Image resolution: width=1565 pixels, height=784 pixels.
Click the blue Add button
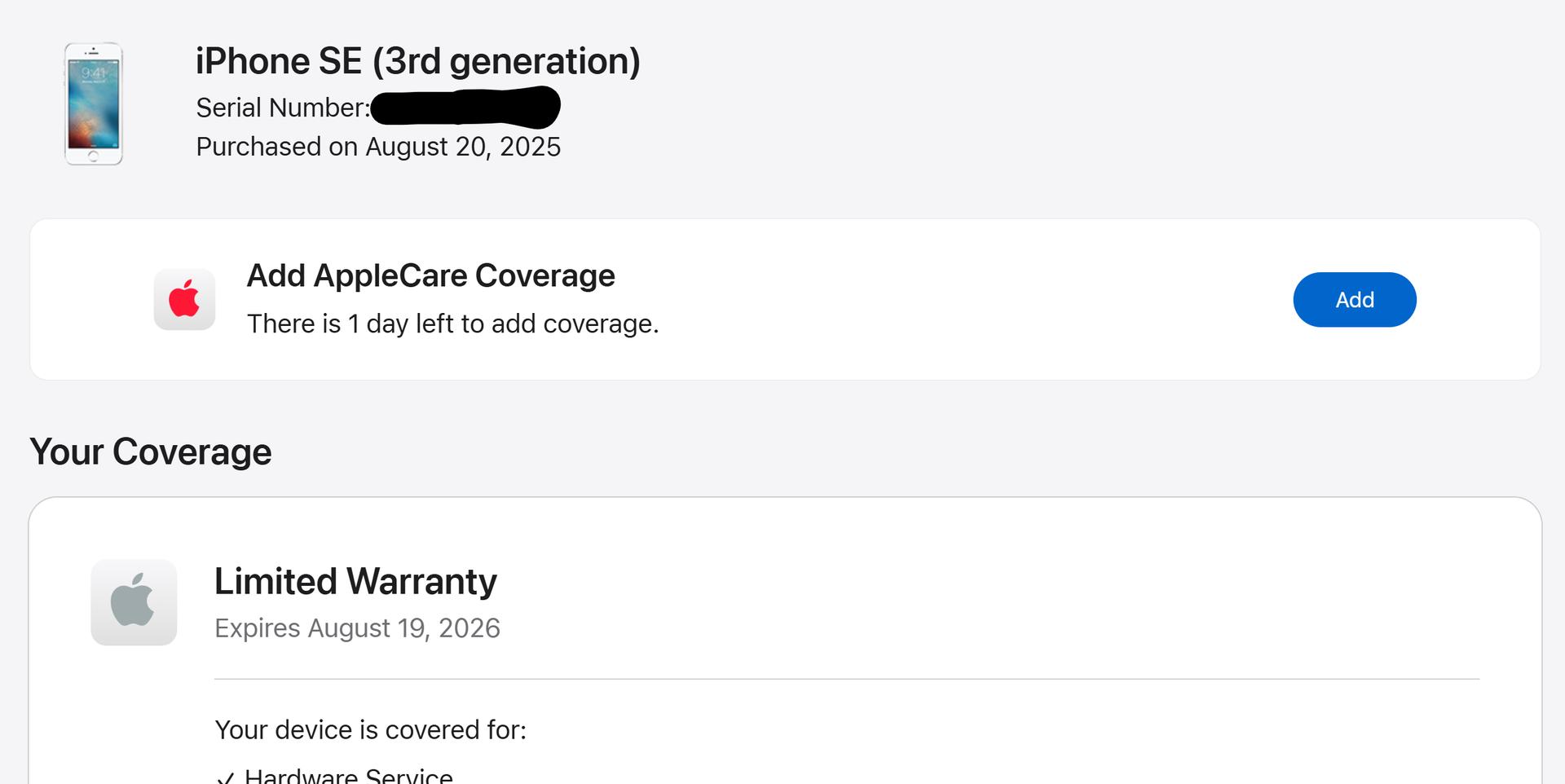click(1354, 300)
